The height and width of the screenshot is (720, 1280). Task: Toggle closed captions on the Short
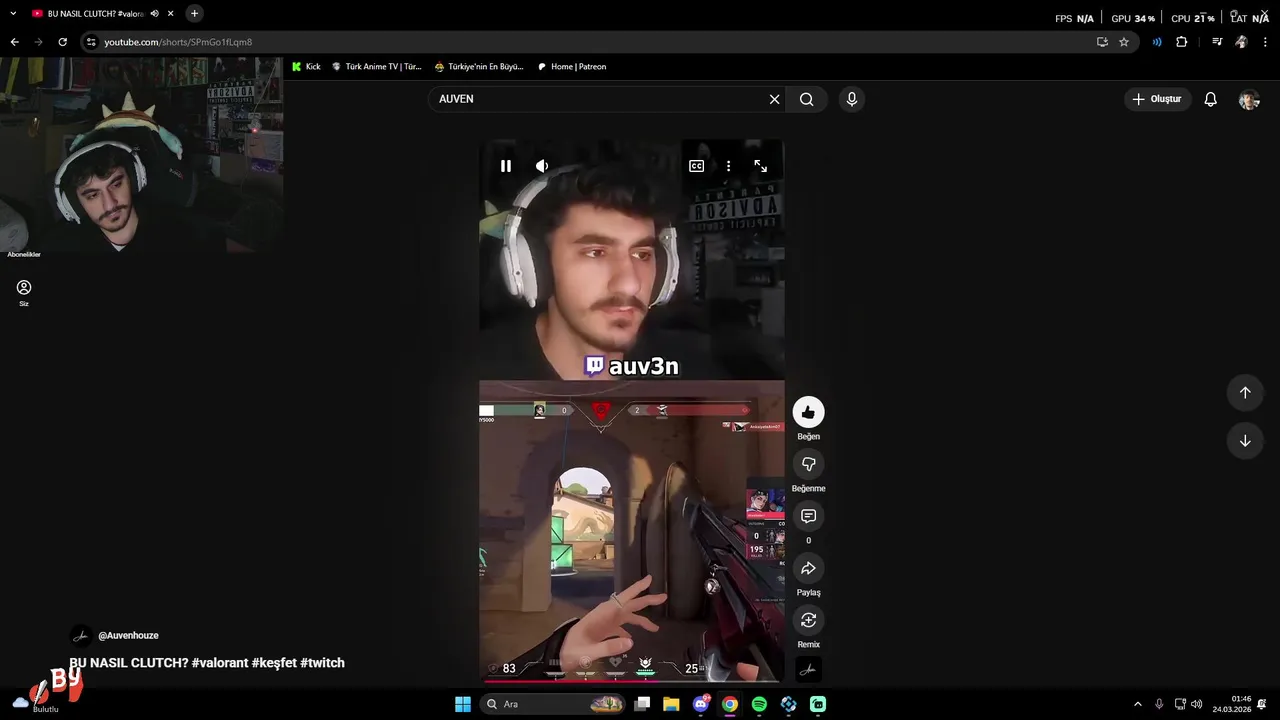coord(696,166)
